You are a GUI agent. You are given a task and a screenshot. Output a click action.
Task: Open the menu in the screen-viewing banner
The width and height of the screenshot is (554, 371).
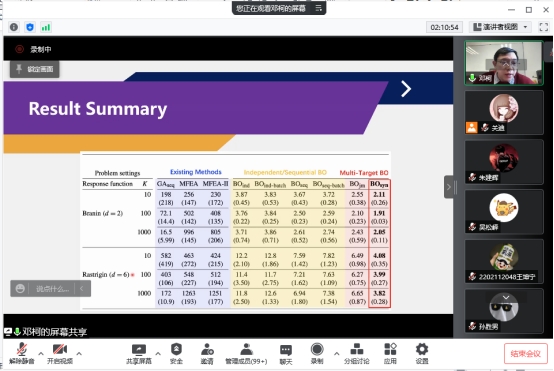click(318, 8)
